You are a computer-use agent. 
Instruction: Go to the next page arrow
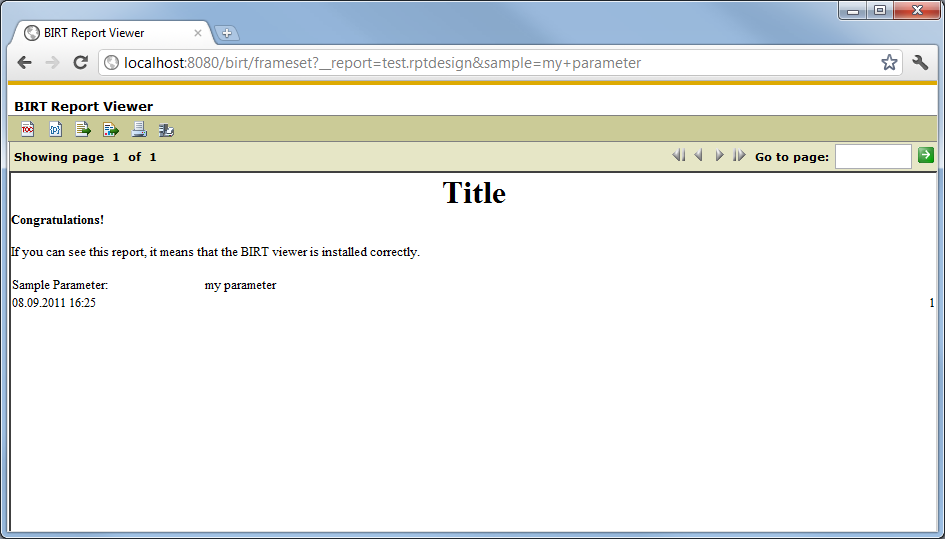[719, 156]
